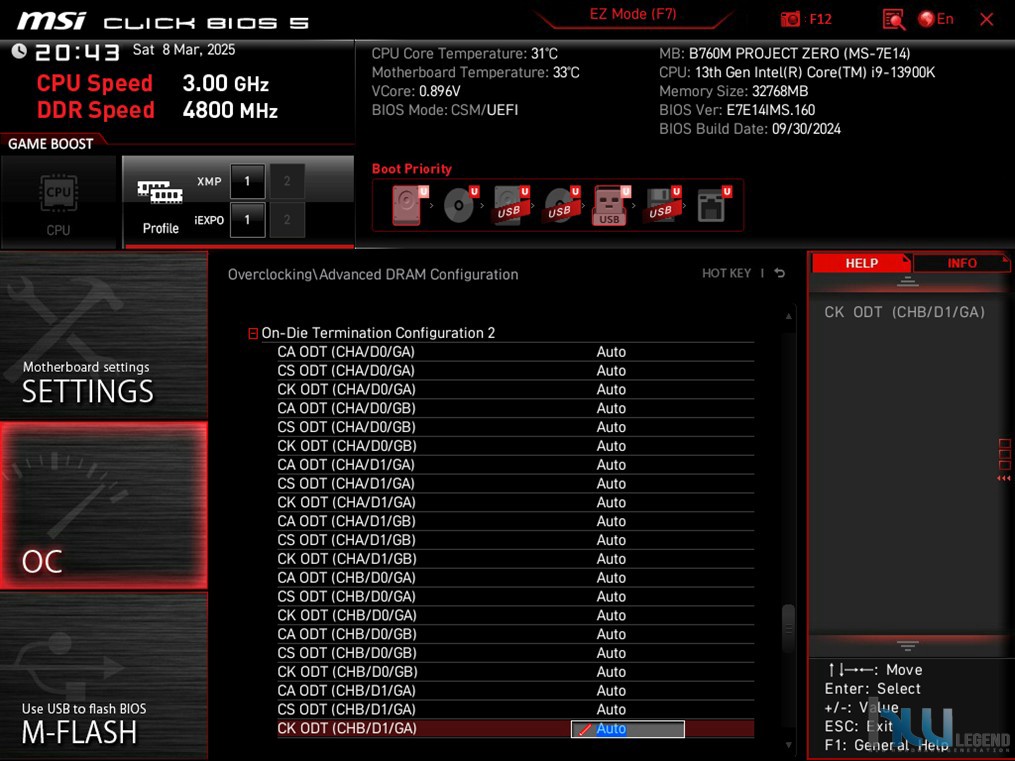Select the CK ODT (CHB/D0/GA) row
This screenshot has width=1015, height=761.
coord(515,615)
